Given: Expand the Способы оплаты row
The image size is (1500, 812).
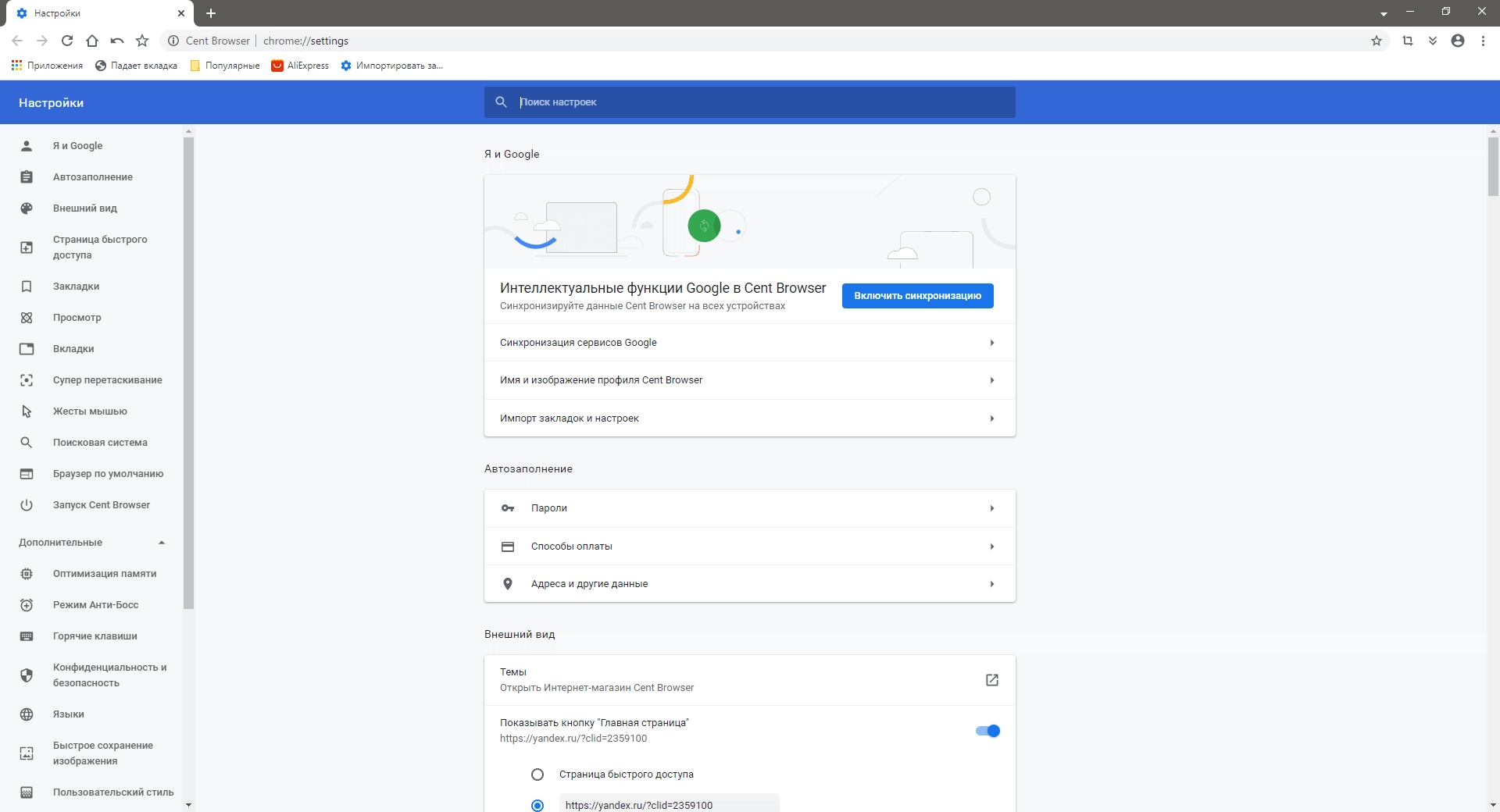Looking at the screenshot, I should click(750, 547).
